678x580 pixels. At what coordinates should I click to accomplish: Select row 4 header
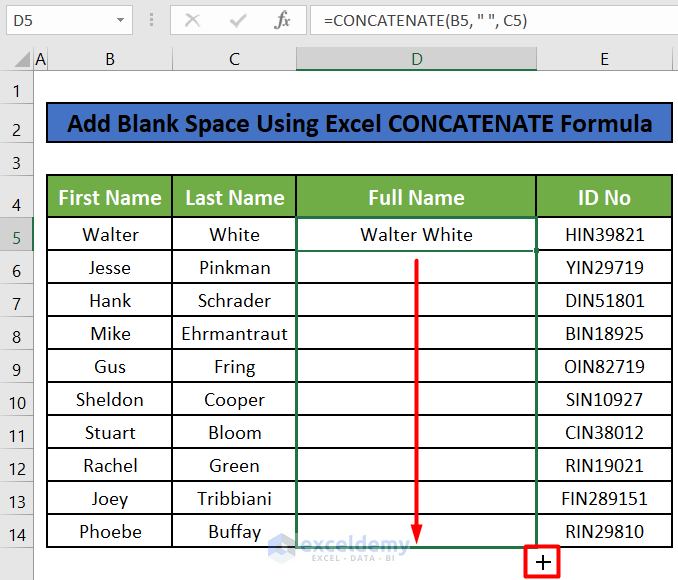[x=16, y=197]
